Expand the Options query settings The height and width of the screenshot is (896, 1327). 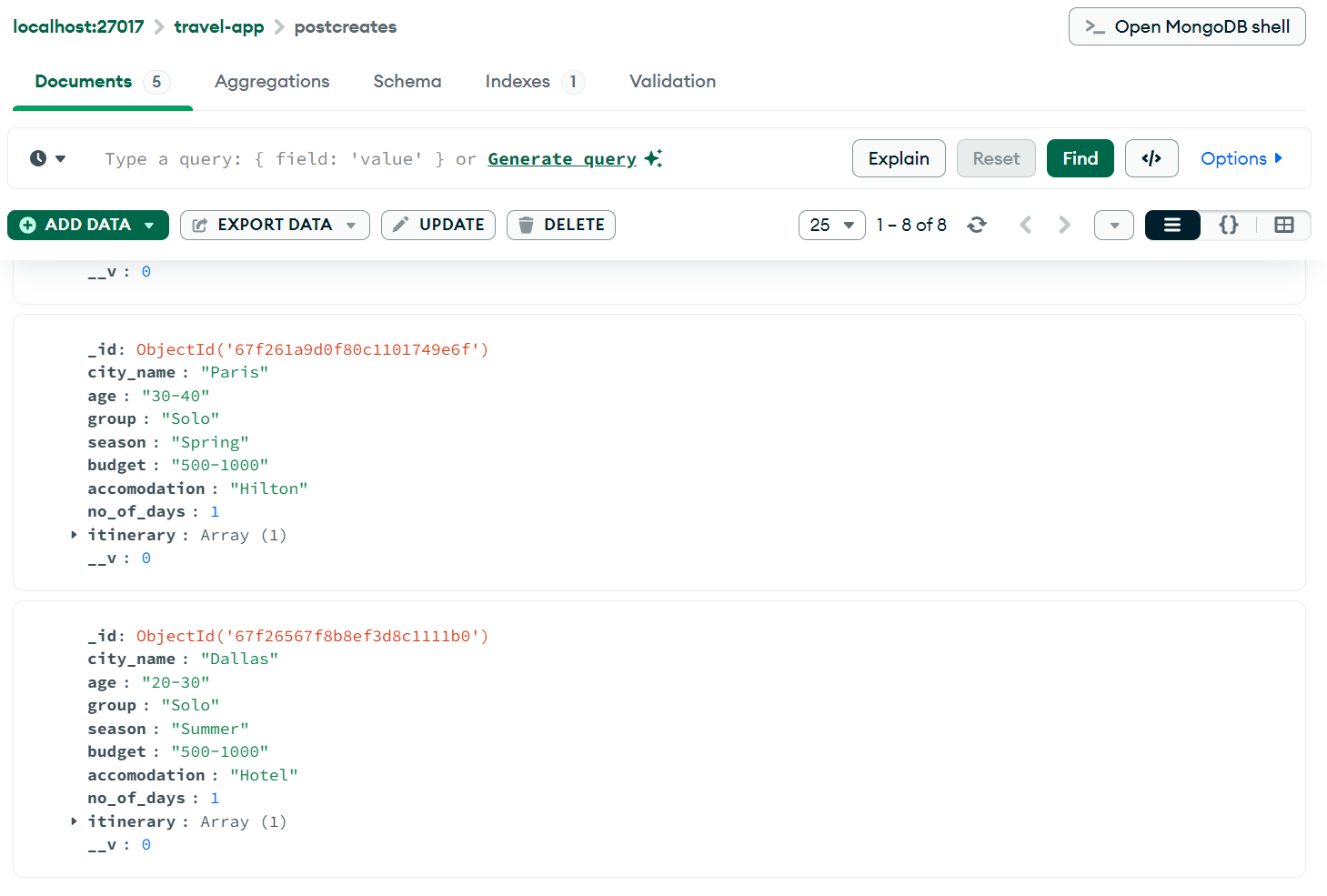click(x=1242, y=158)
